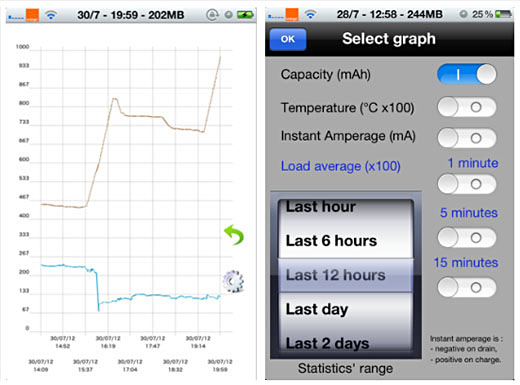This screenshot has height=385, width=520.
Task: Turn on the 5 minutes load average switch
Action: (x=467, y=237)
